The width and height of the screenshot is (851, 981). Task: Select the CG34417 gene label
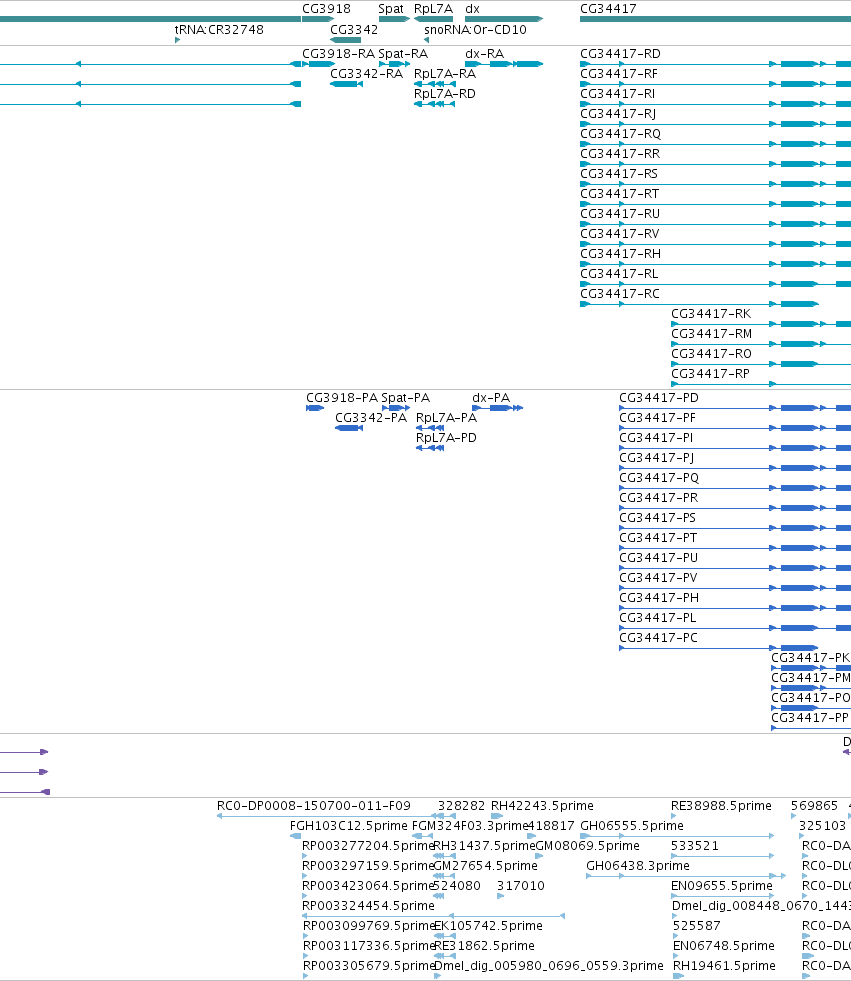coord(608,9)
